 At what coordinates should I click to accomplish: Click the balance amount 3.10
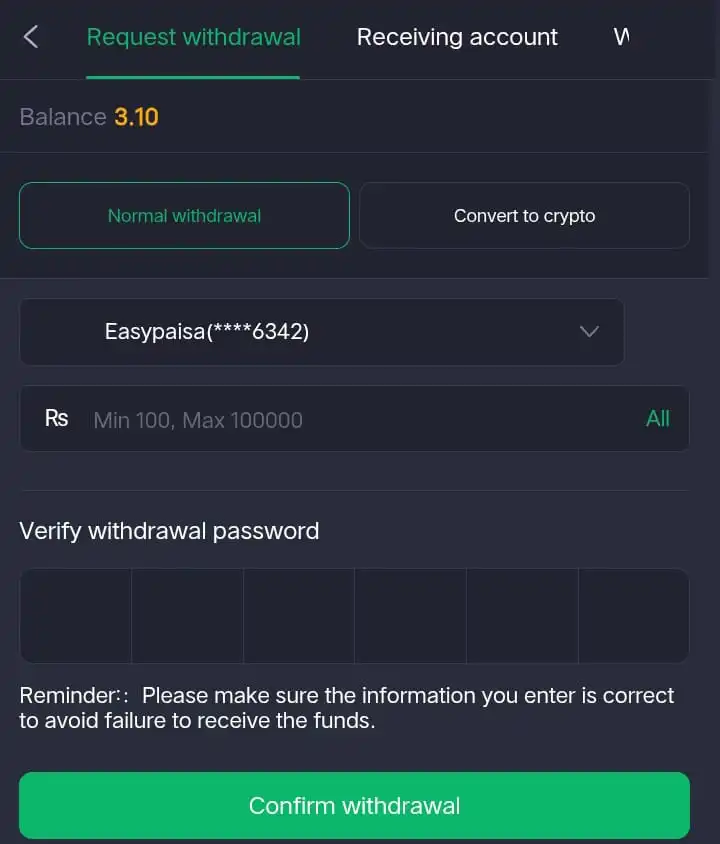point(136,117)
